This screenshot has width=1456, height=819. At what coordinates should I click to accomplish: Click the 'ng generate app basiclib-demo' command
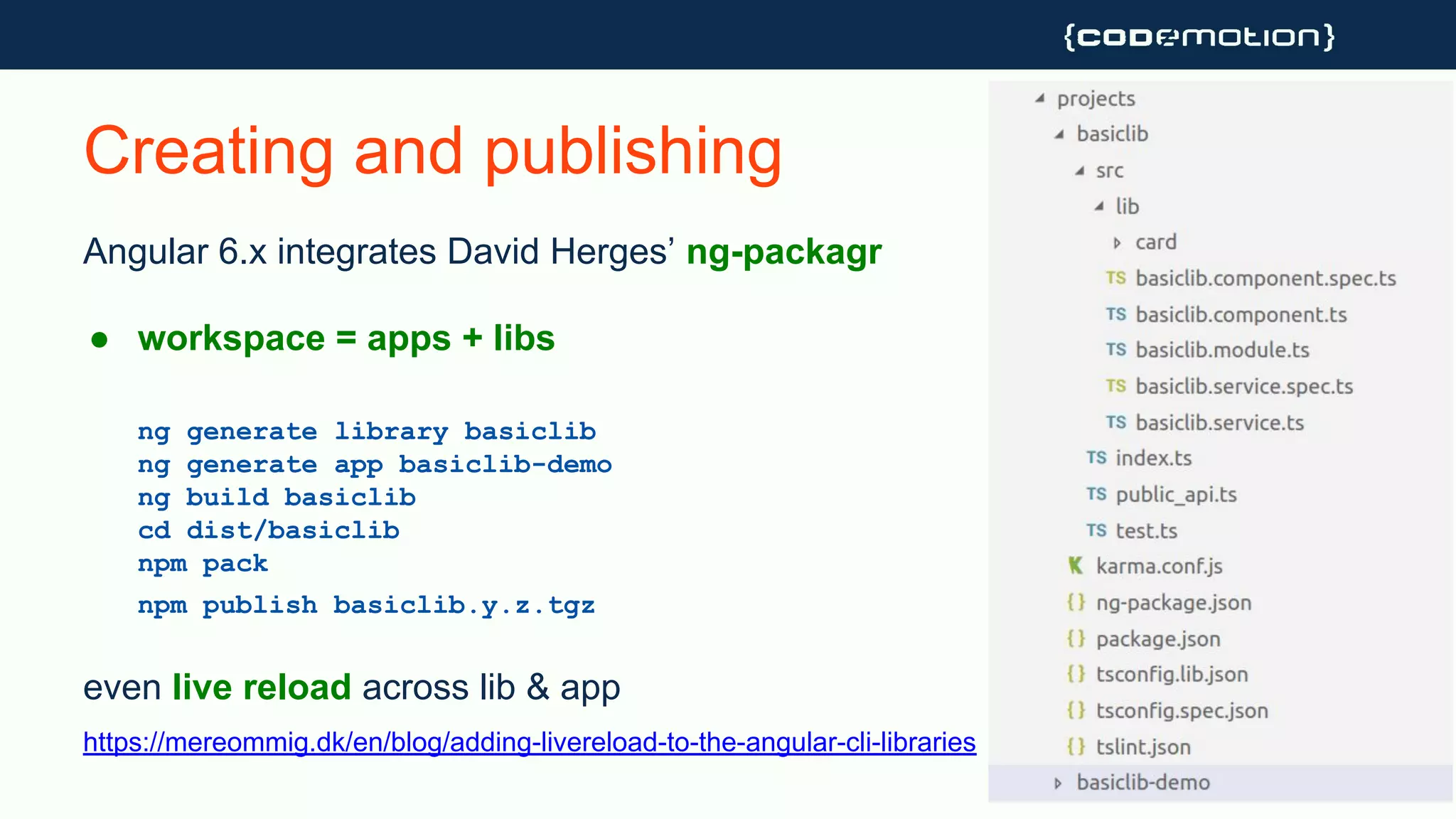tap(375, 465)
